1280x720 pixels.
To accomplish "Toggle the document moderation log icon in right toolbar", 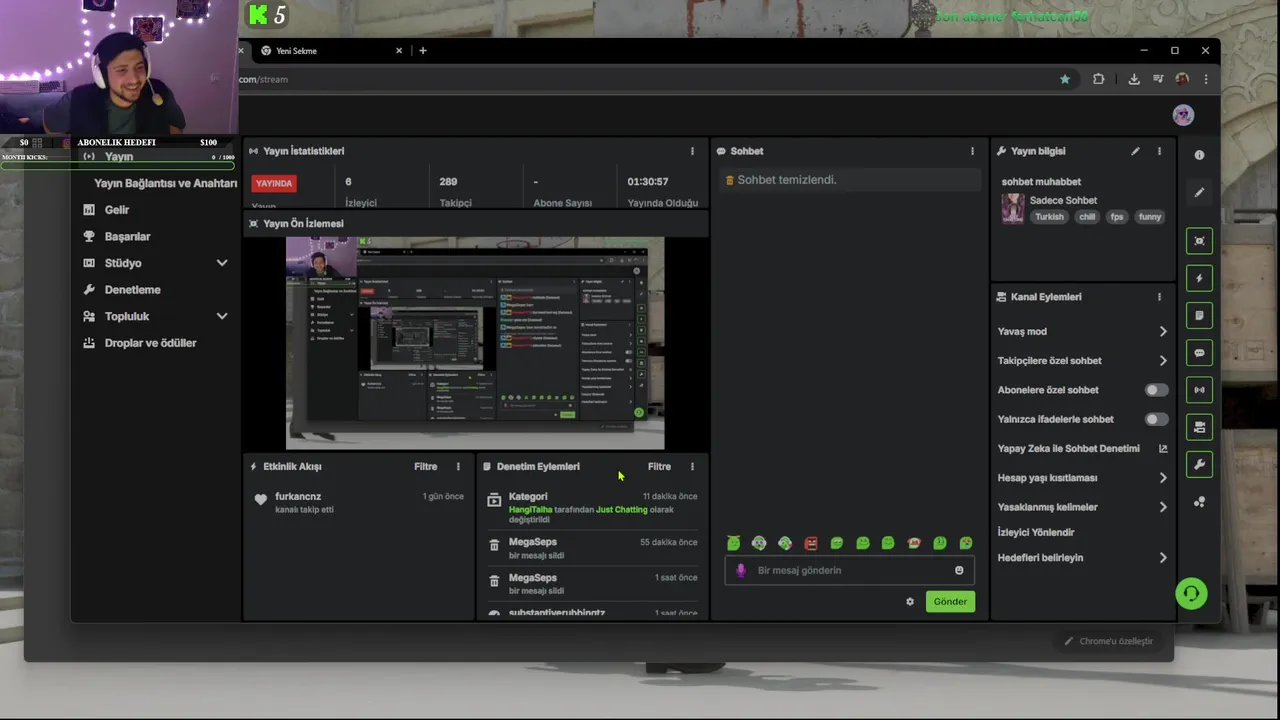I will coord(1199,315).
